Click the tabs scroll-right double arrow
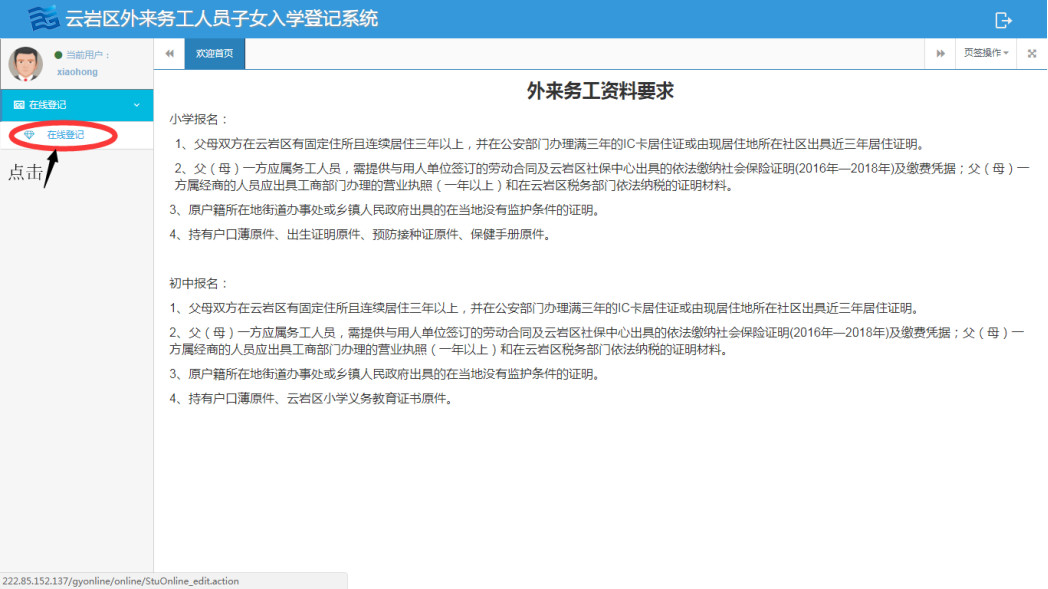This screenshot has height=589, width=1048. 940,53
